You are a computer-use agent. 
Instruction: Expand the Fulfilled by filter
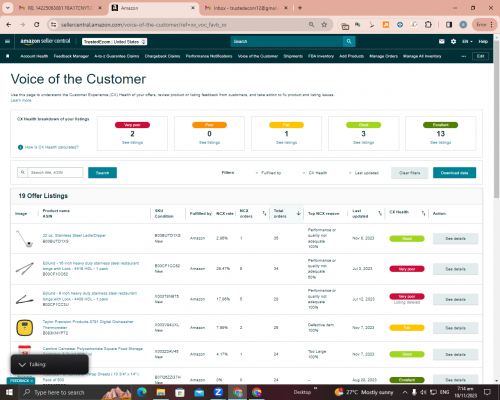click(268, 173)
